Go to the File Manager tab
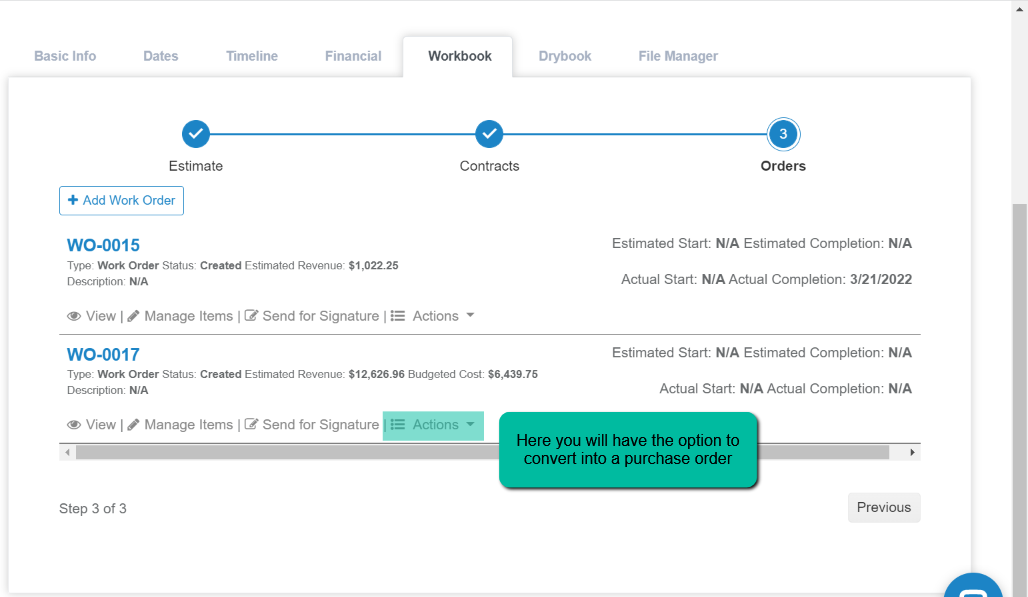This screenshot has height=597, width=1028. coord(678,56)
